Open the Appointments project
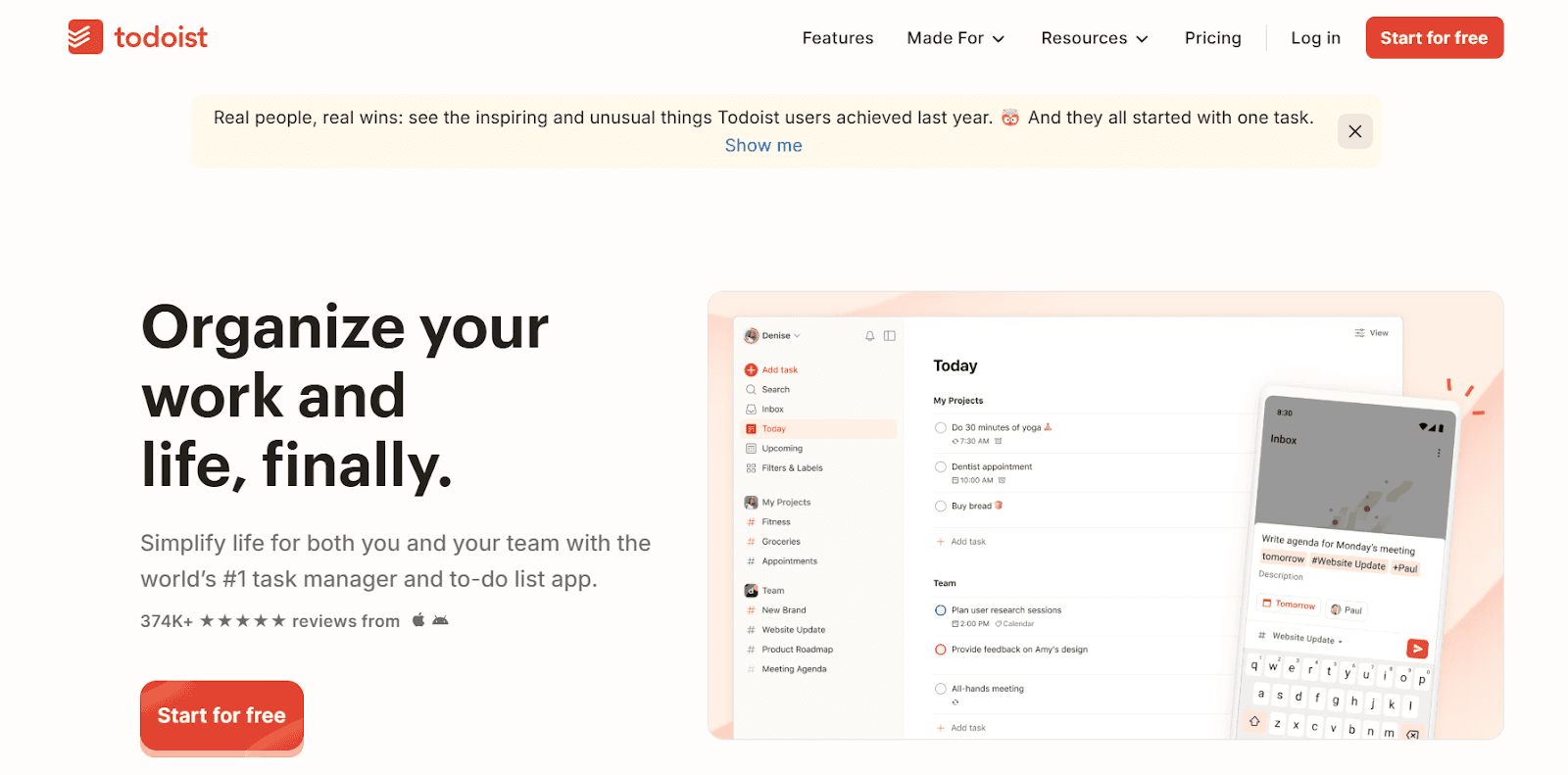This screenshot has width=1568, height=775. click(x=790, y=561)
